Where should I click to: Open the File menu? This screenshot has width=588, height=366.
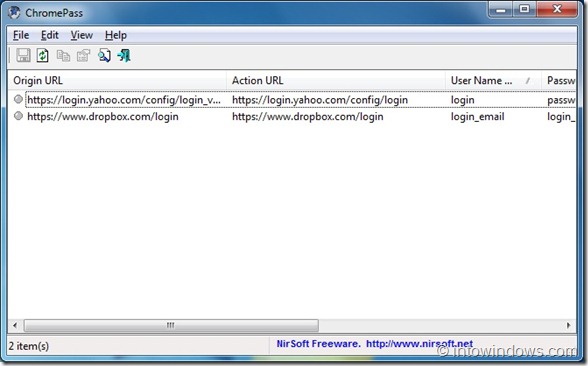coord(21,35)
